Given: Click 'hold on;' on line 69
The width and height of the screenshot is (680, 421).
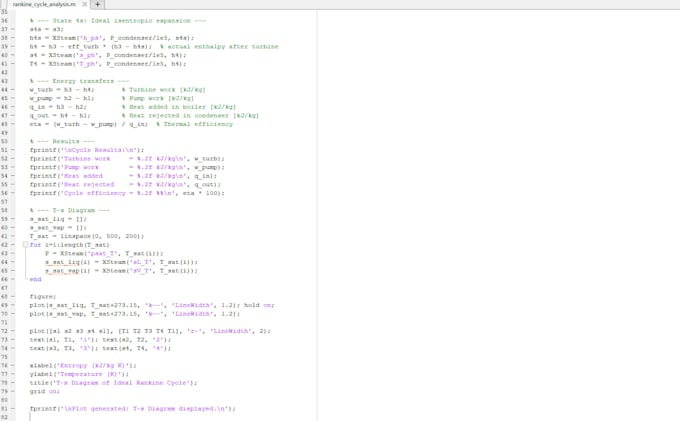Looking at the screenshot, I should (259, 305).
